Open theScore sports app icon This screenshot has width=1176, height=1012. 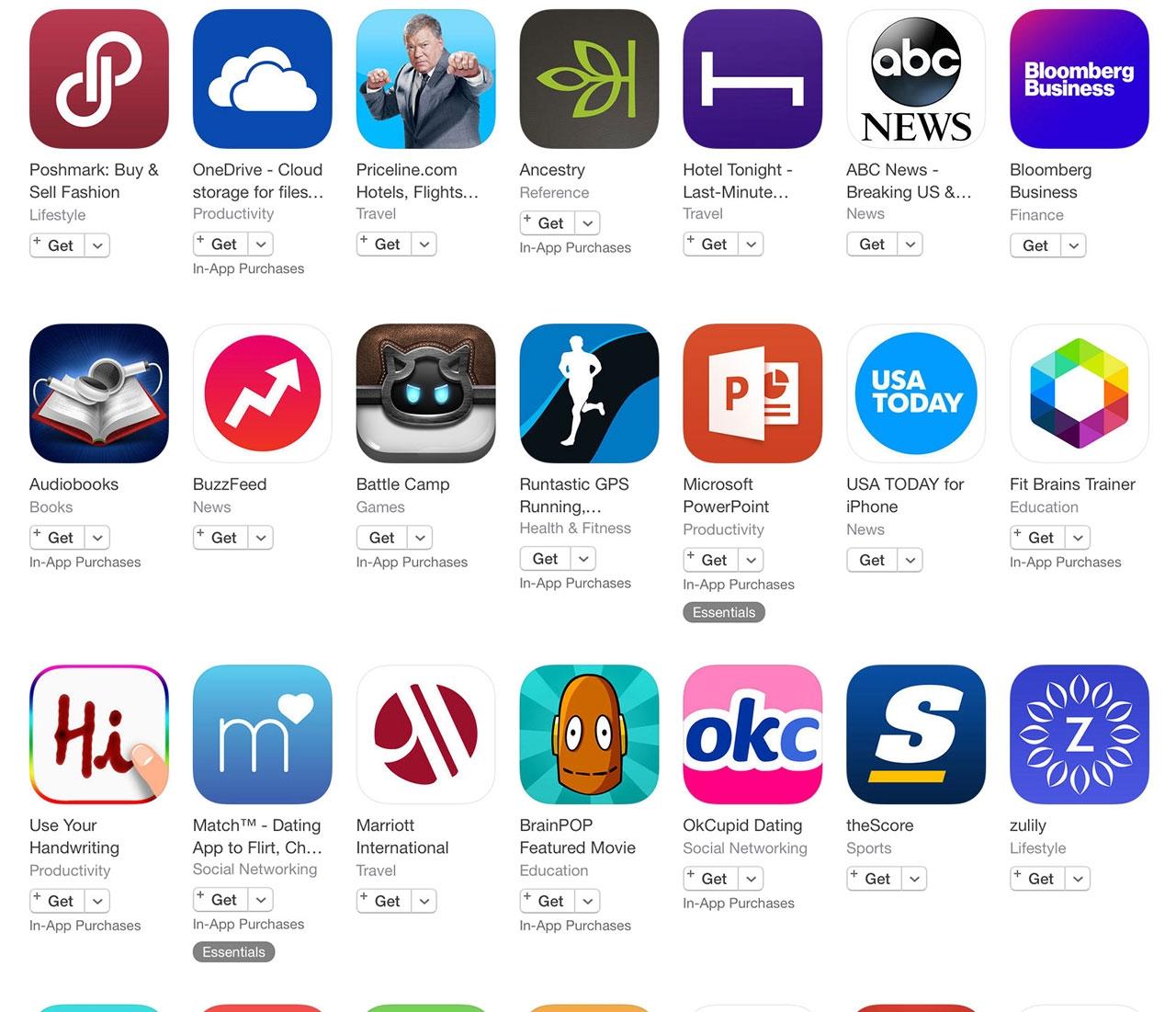[916, 734]
